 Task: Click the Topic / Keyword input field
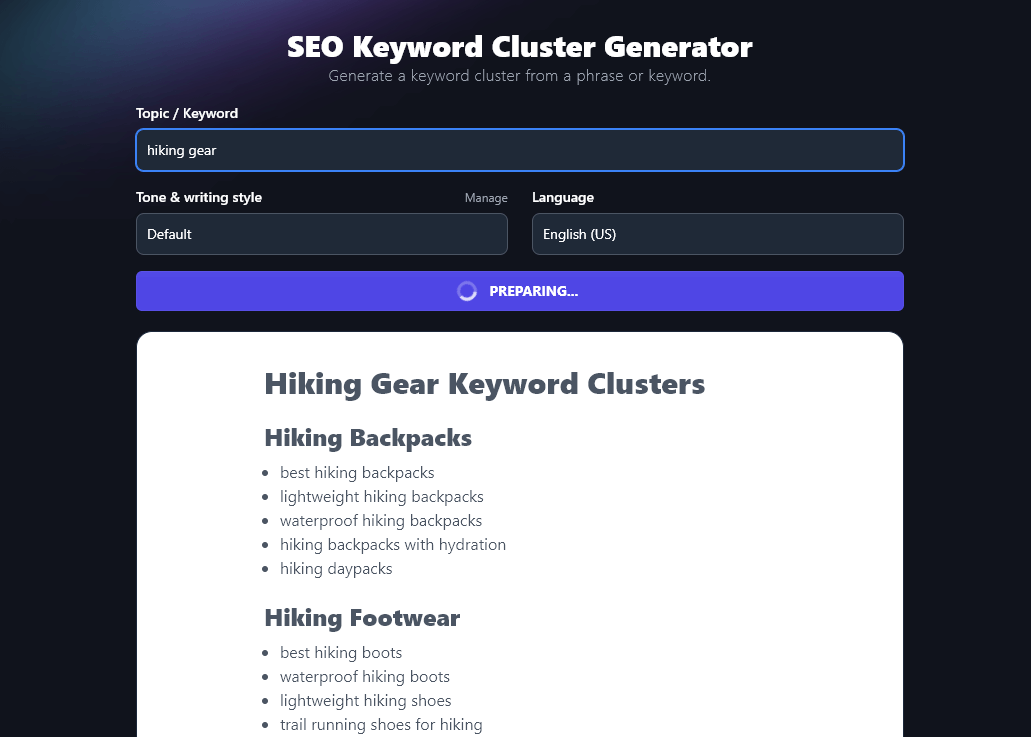point(519,150)
